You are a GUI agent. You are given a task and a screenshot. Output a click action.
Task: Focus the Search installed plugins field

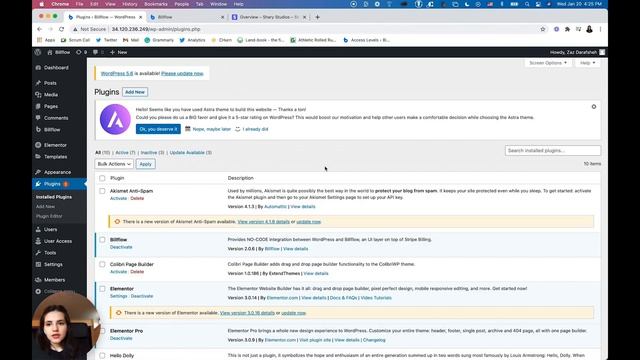(553, 151)
